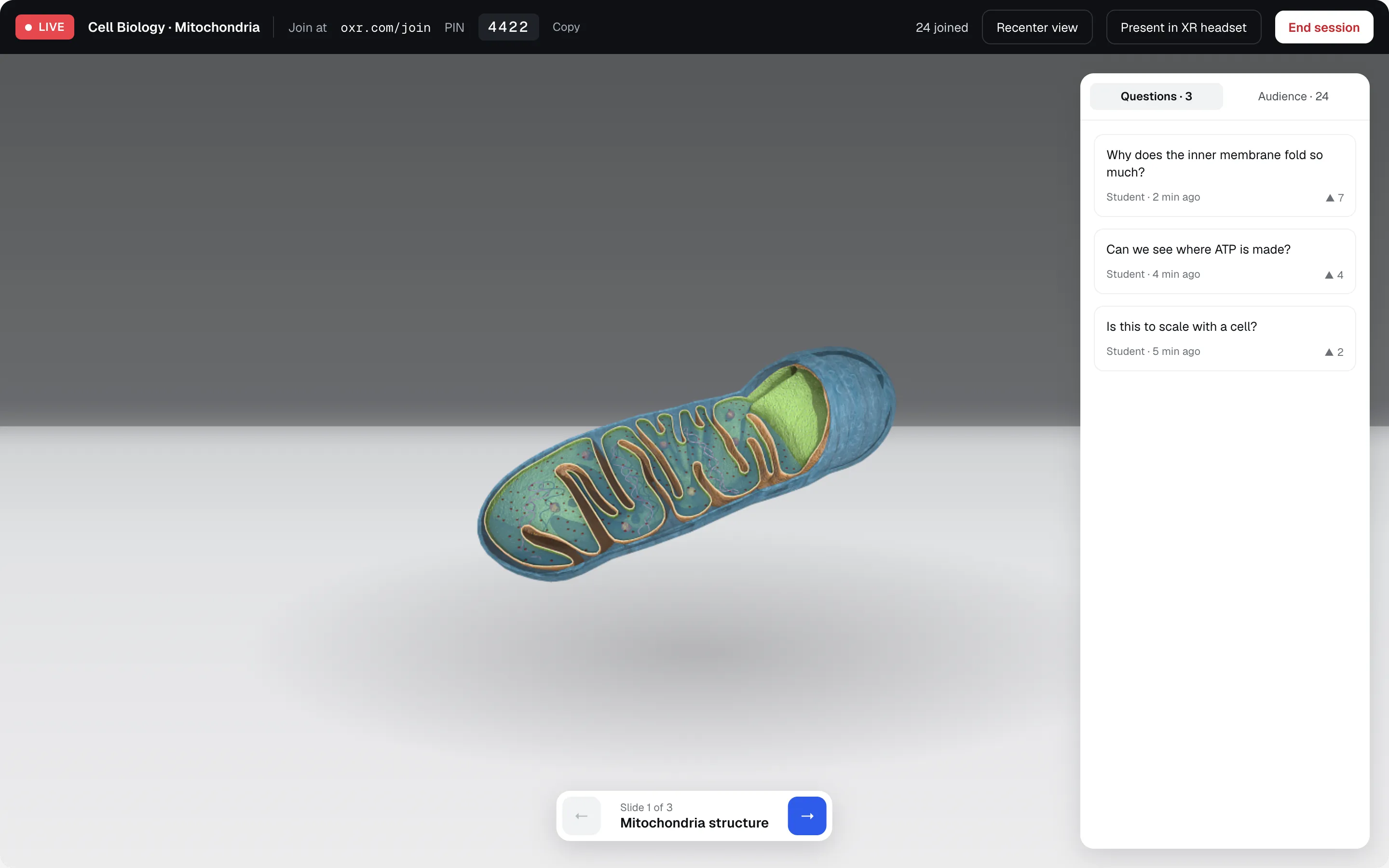Click 'Student · 4 min ago' timestamp
The height and width of the screenshot is (868, 1389).
[1153, 274]
